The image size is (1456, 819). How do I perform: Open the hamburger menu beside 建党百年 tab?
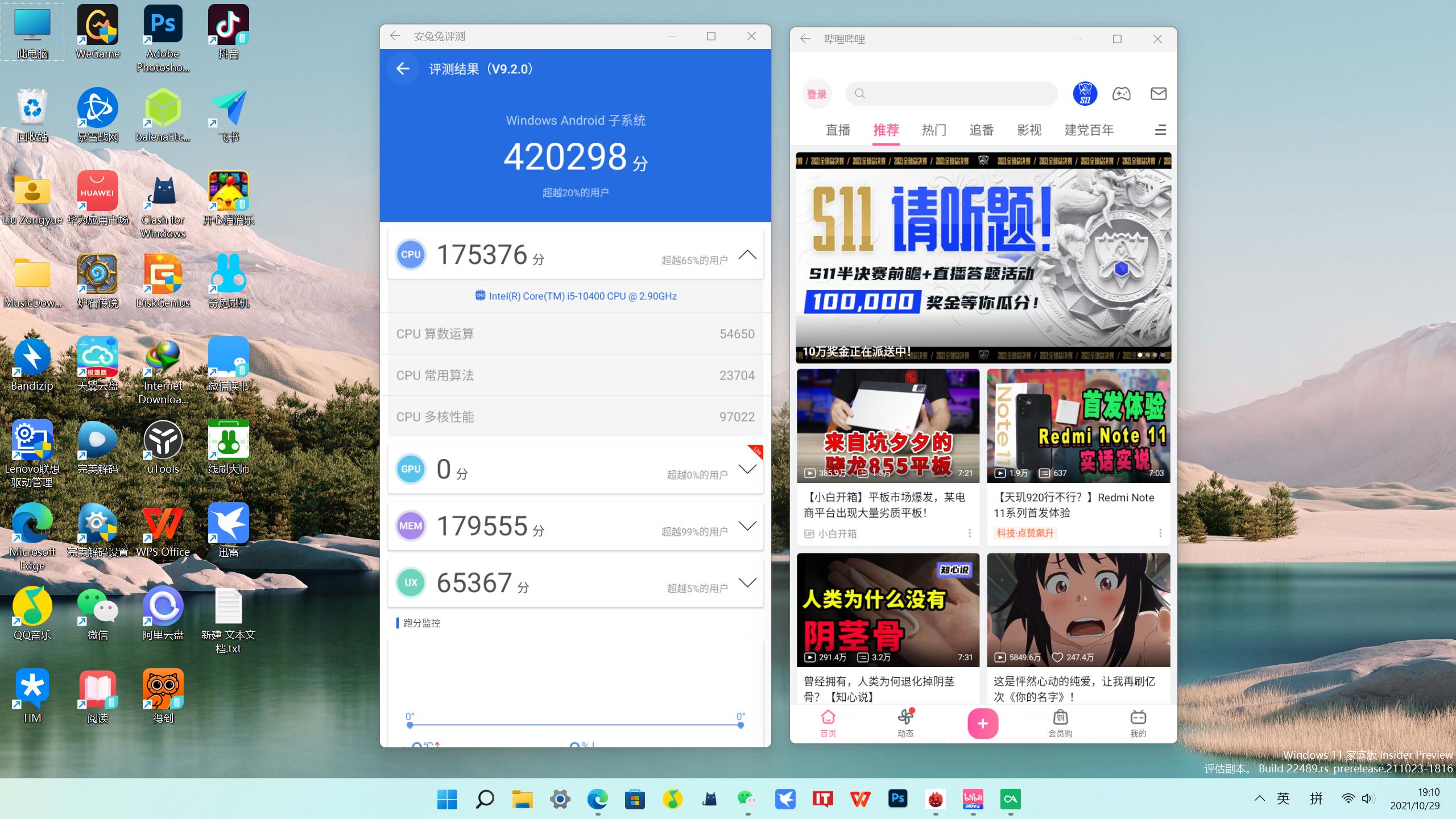pyautogui.click(x=1160, y=130)
